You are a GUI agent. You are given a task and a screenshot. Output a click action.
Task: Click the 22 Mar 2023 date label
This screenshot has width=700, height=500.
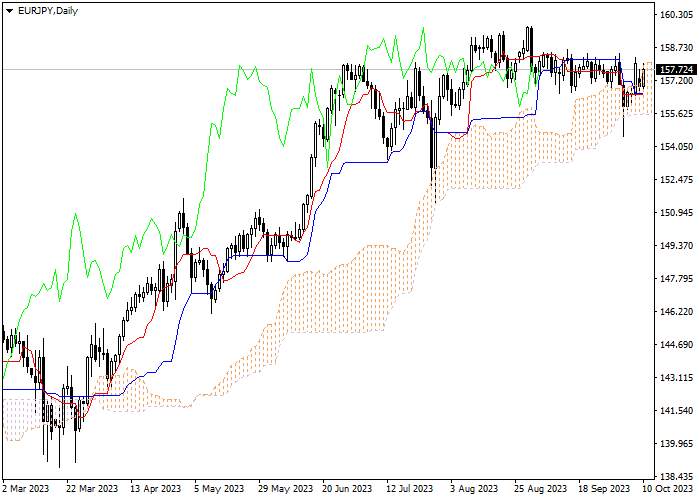(x=92, y=489)
